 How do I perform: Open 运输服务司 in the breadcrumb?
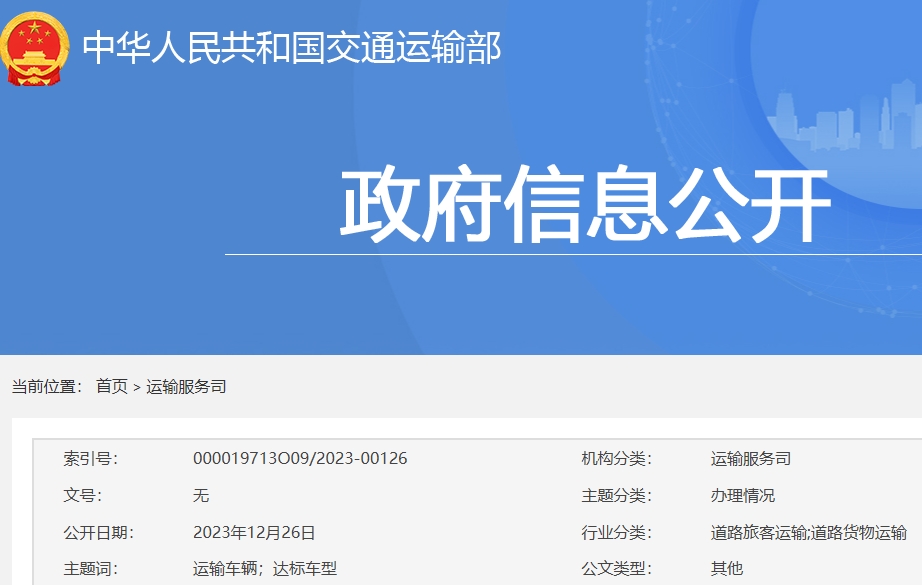point(186,386)
